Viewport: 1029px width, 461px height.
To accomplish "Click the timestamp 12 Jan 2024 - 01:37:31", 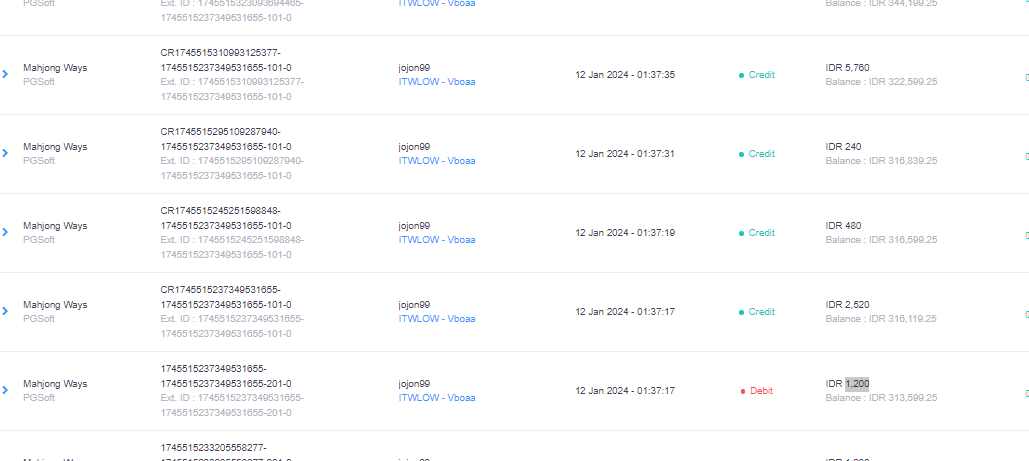I will click(625, 154).
